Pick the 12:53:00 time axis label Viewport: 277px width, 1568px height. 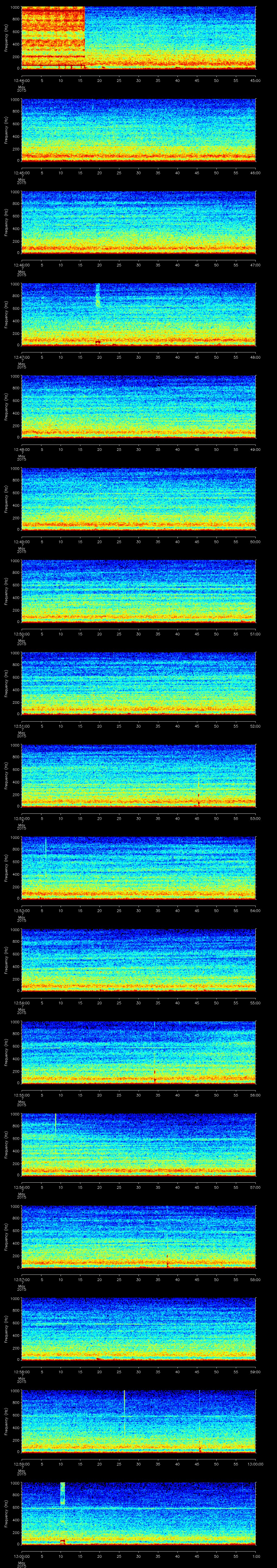tap(21, 910)
